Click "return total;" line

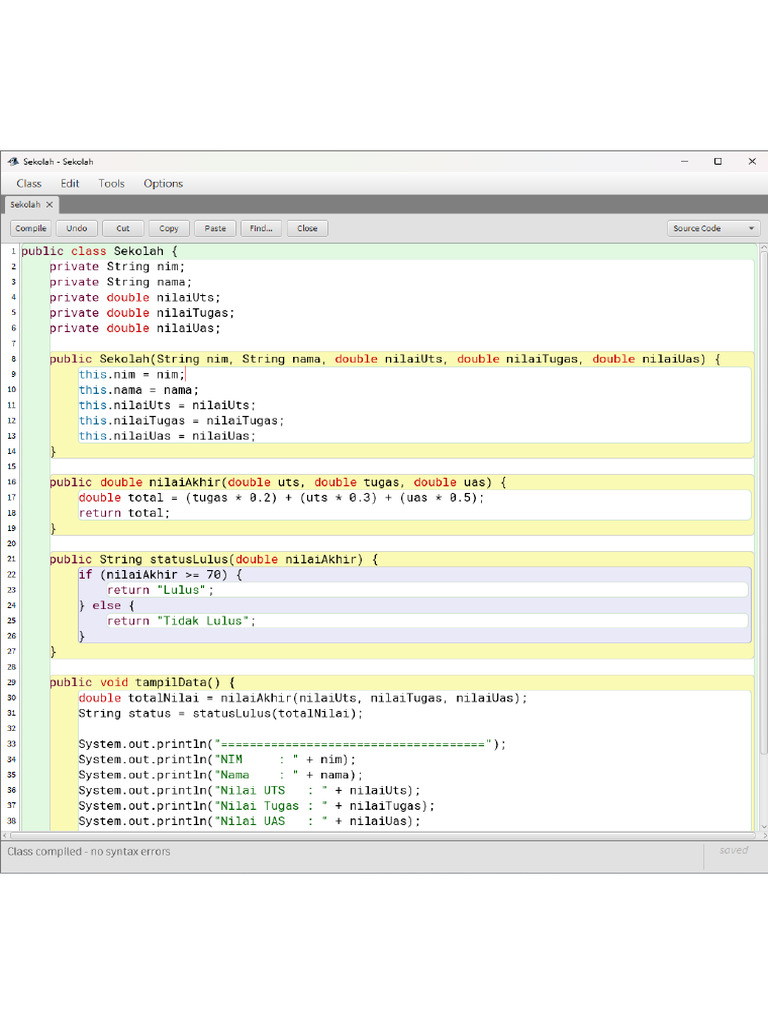(124, 513)
